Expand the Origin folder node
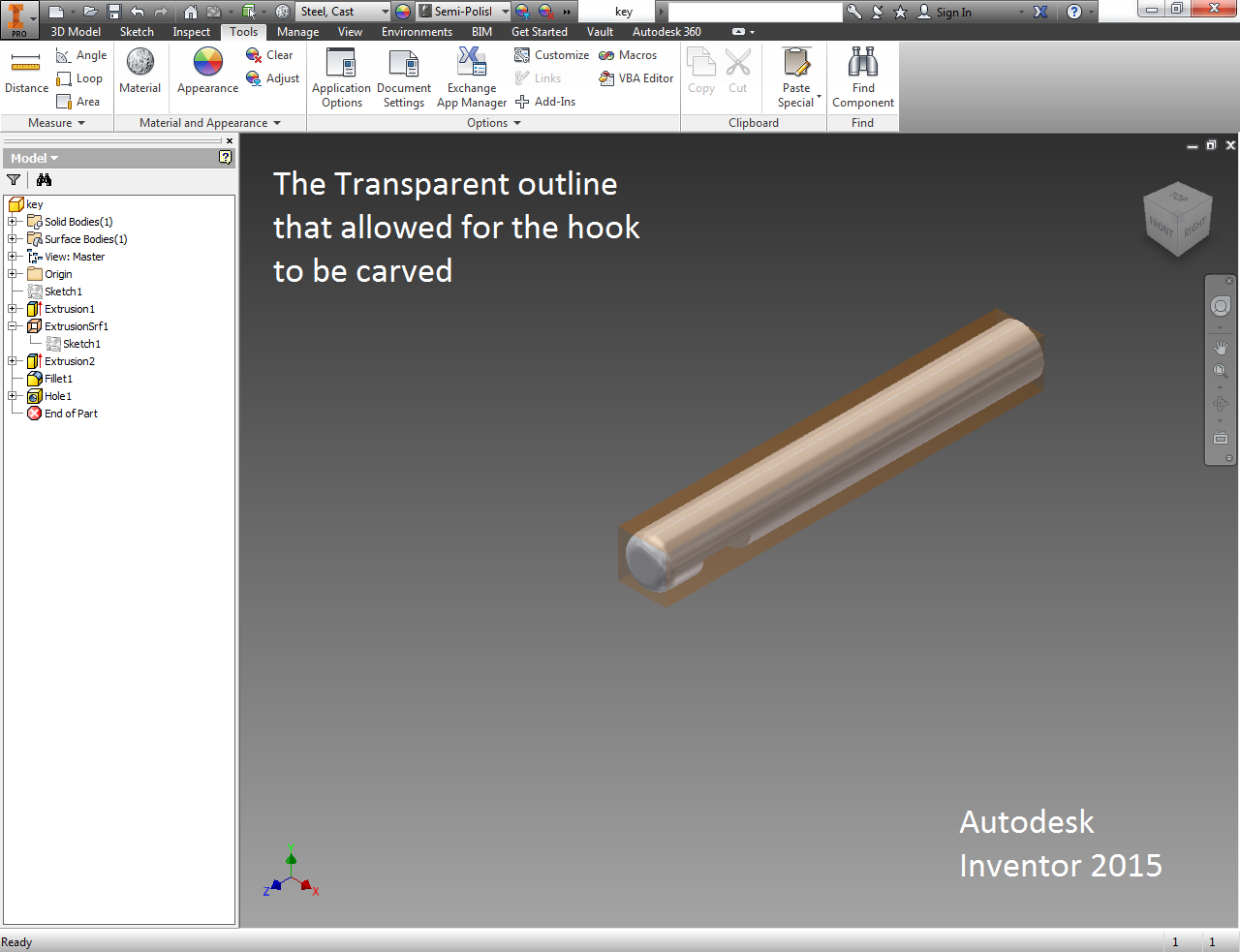The width and height of the screenshot is (1240, 952). pyautogui.click(x=13, y=274)
